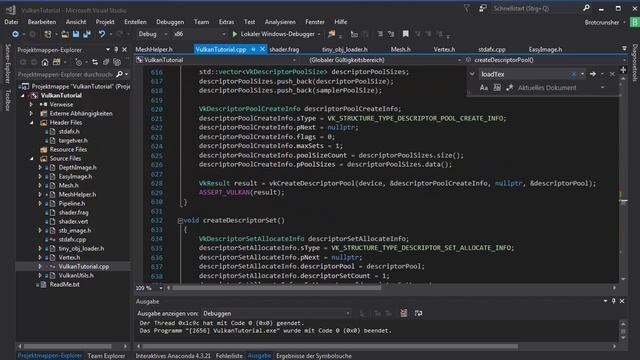Click the find next arrow in search box
The width and height of the screenshot is (640, 360).
[x=593, y=74]
